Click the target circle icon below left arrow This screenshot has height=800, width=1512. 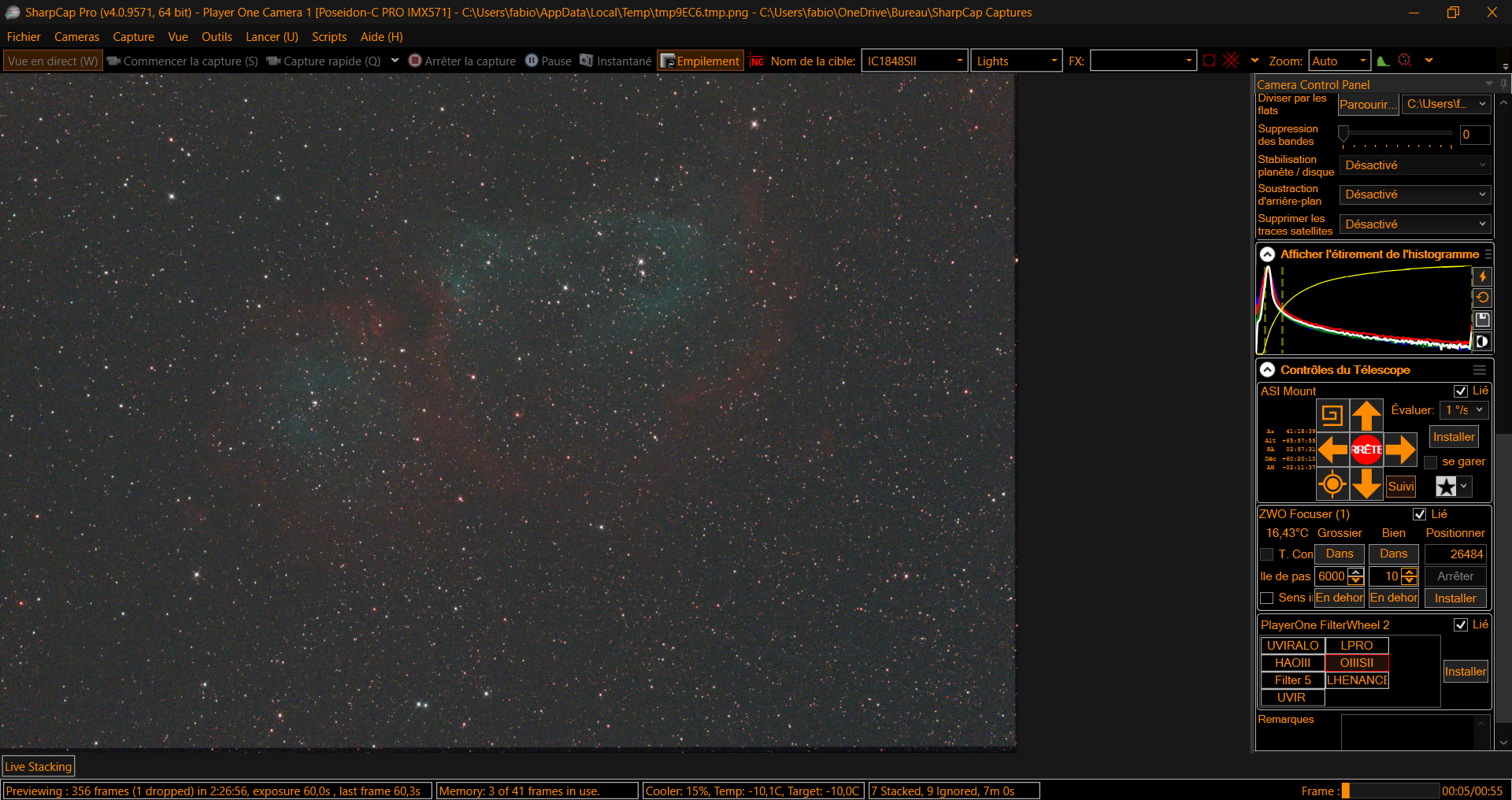click(x=1332, y=484)
